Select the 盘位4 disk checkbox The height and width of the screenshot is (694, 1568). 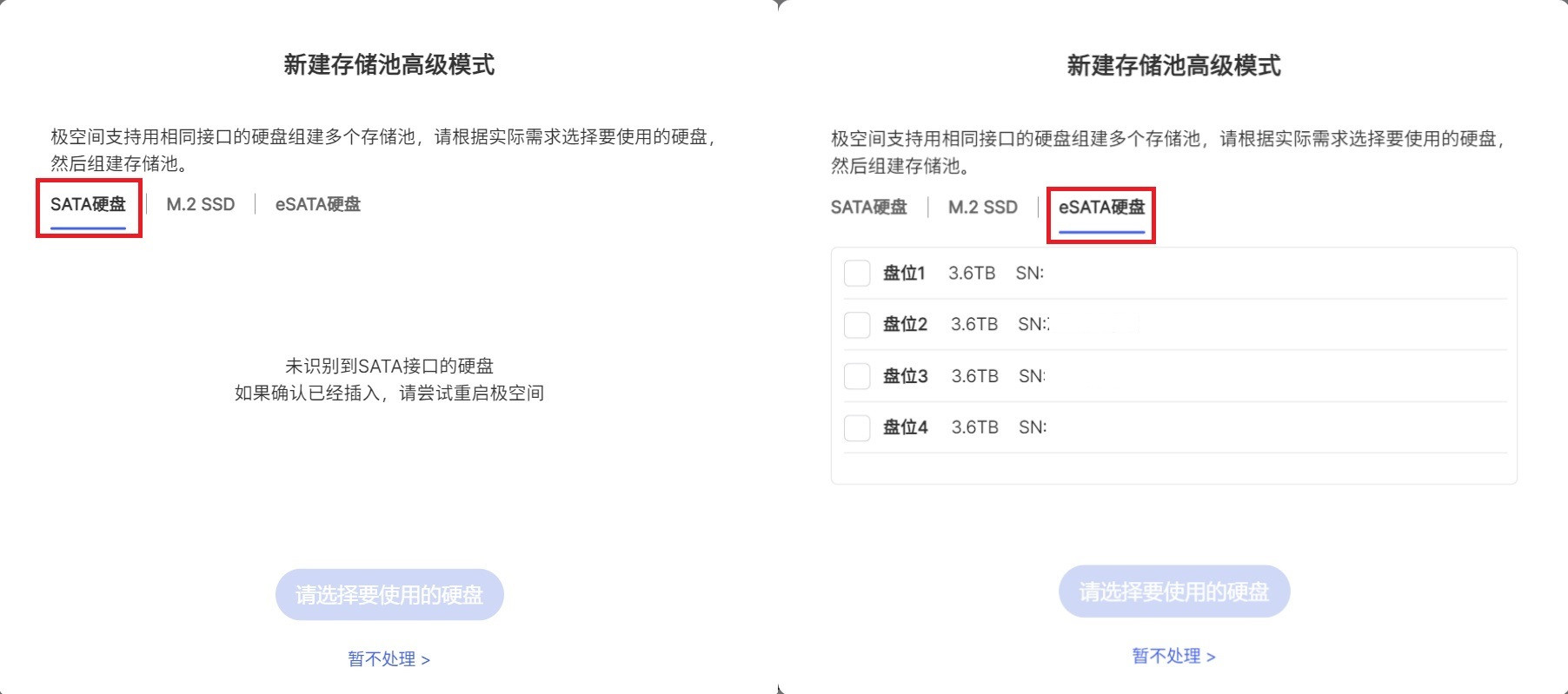(x=857, y=427)
